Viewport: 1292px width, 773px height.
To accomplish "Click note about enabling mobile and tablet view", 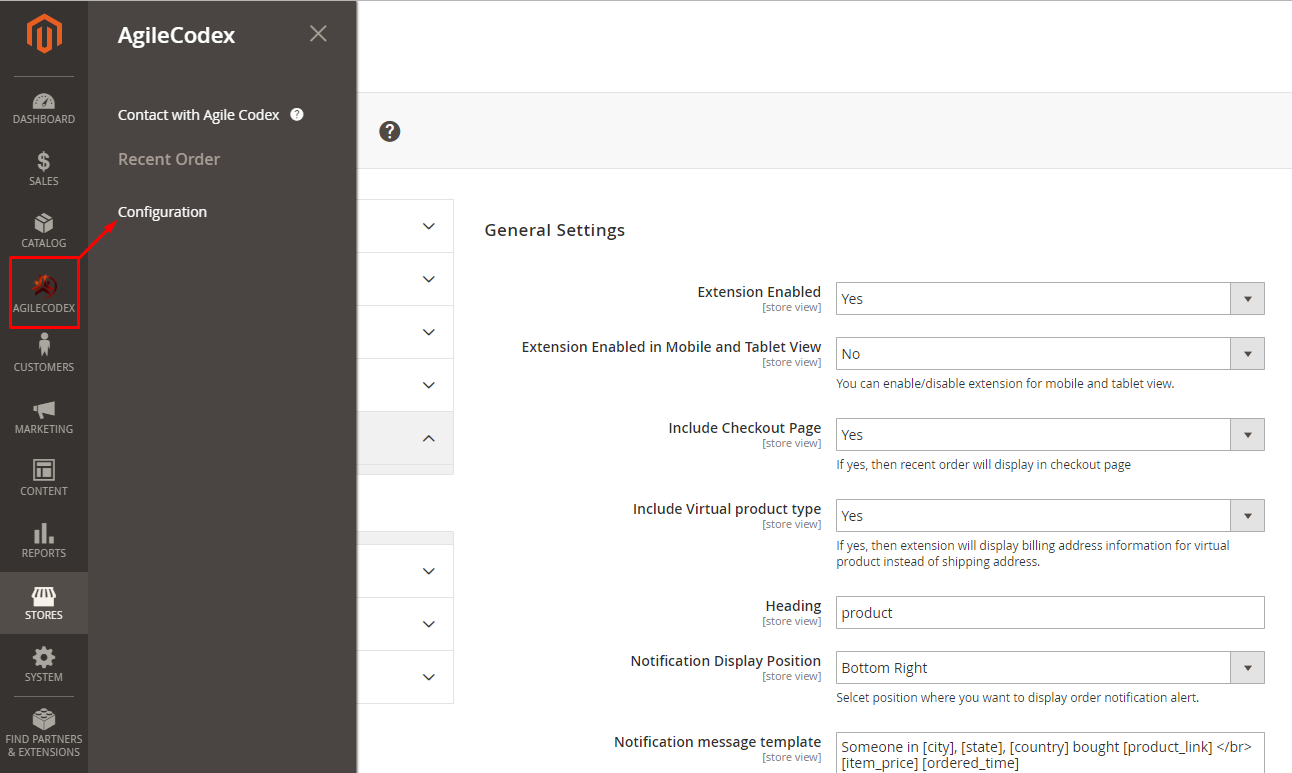I will (1005, 384).
